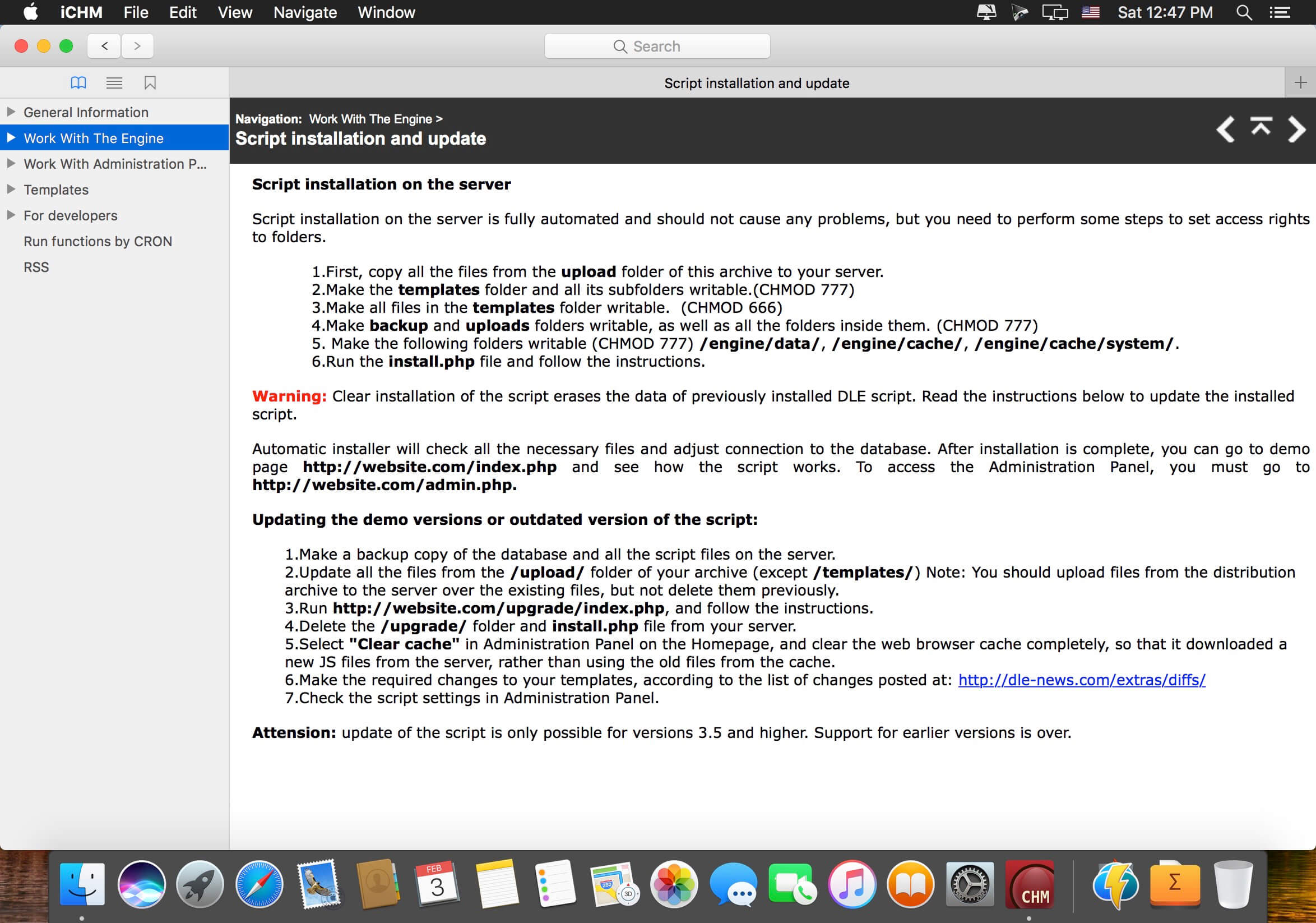
Task: Switch sidebar to index list view
Action: (114, 83)
